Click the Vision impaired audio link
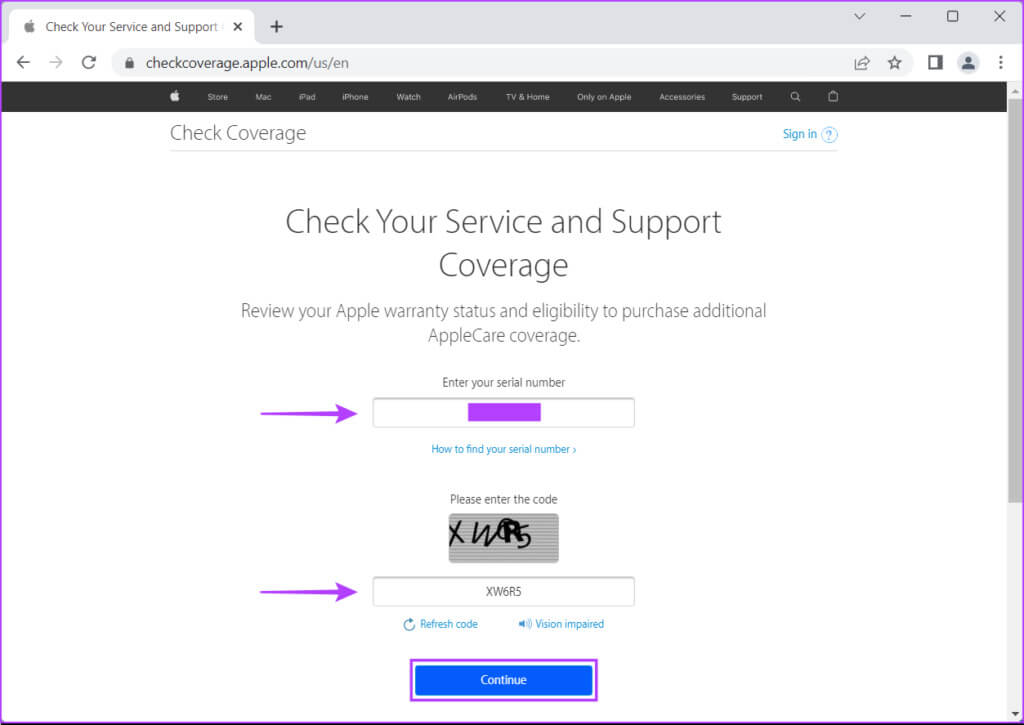 pyautogui.click(x=561, y=624)
